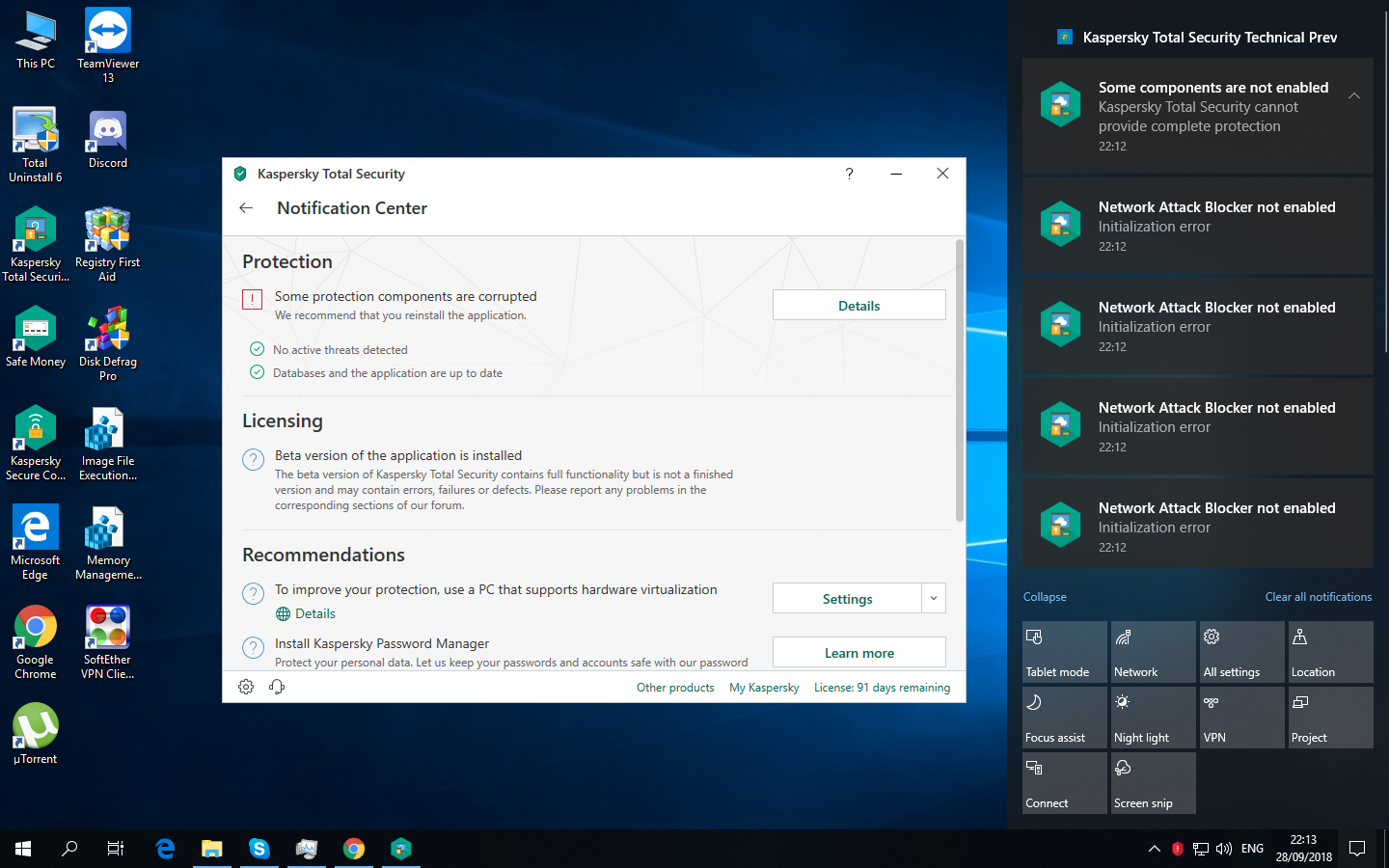Go back using the Notification Center arrow
1389x868 pixels.
[246, 208]
